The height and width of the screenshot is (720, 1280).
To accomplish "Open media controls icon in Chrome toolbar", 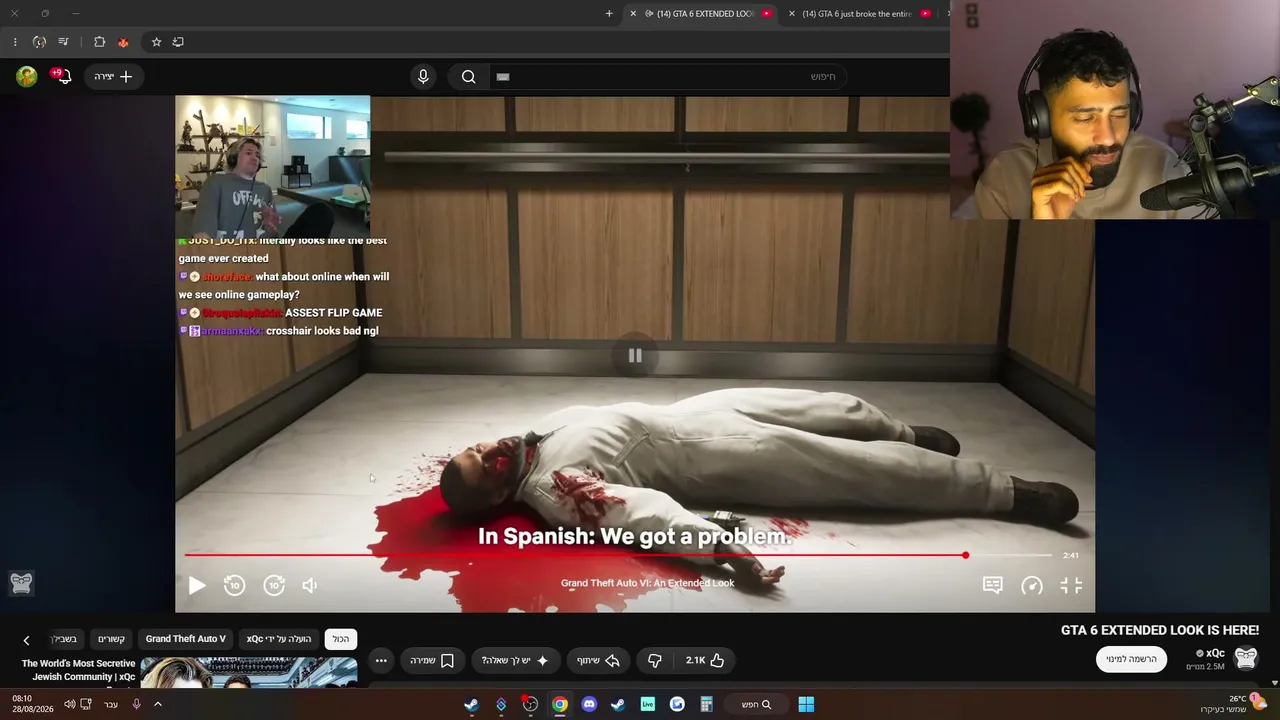I will point(63,42).
